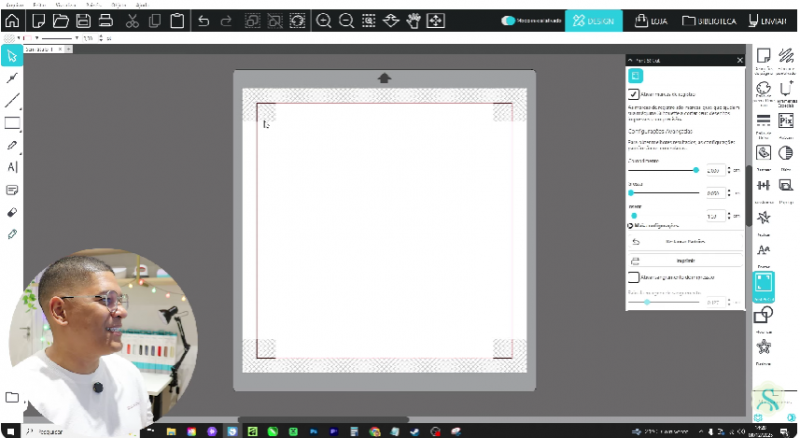Open the Pix panel icon on right sidebar
Screen dimensions: 800x438
(785, 120)
